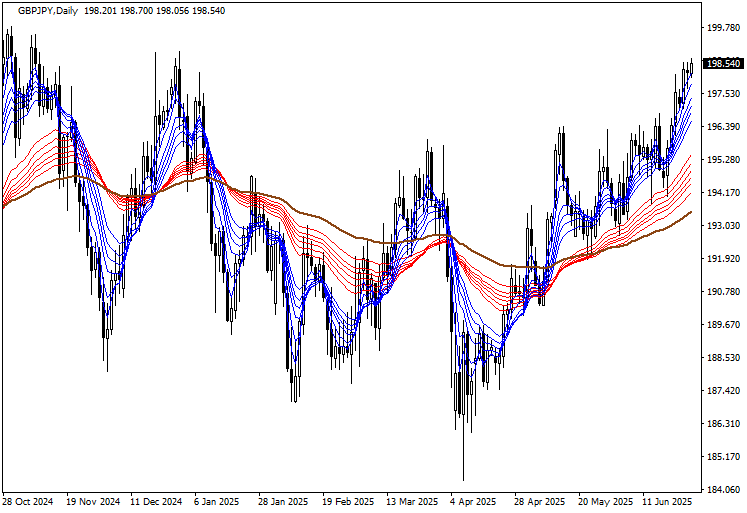The width and height of the screenshot is (747, 513).
Task: Click the 197.530 price axis label
Action: pos(723,94)
